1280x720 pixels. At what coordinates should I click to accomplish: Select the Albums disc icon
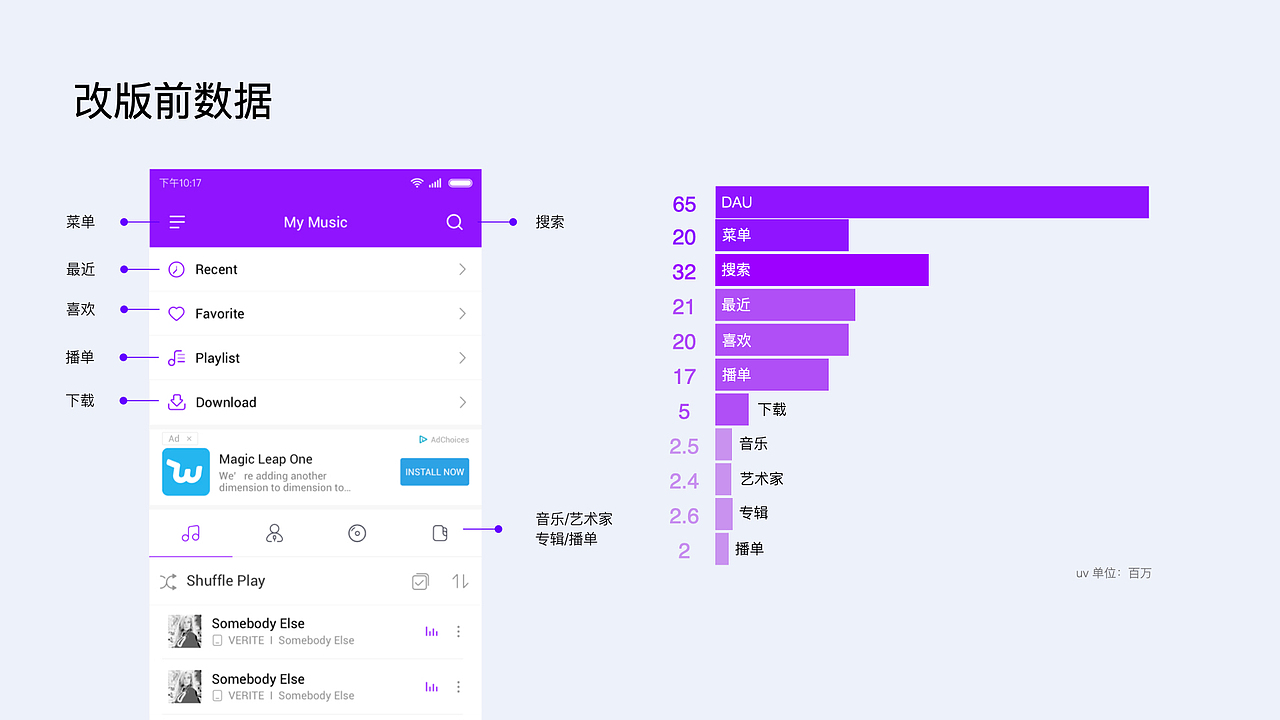[x=357, y=533]
